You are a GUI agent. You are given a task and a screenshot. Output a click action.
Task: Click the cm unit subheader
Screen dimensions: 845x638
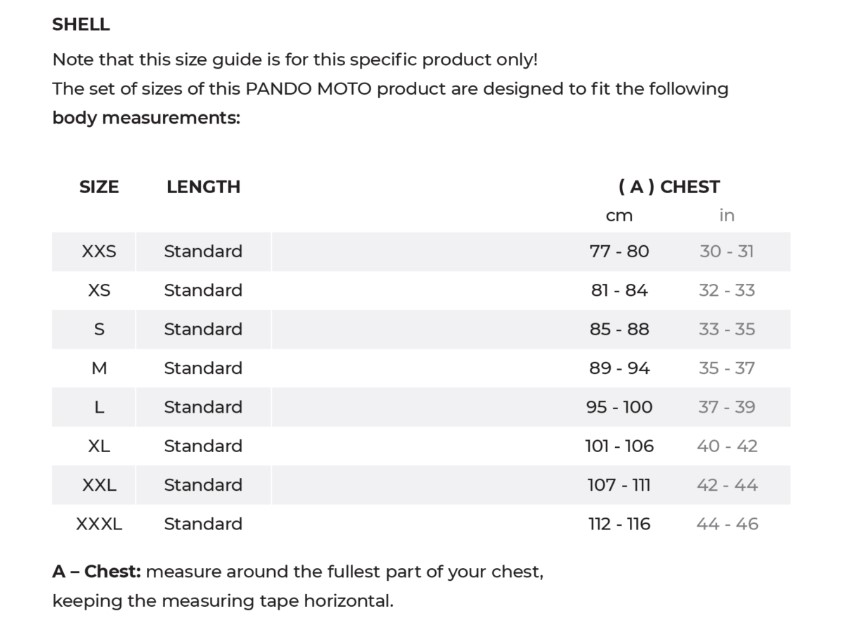[x=619, y=216]
